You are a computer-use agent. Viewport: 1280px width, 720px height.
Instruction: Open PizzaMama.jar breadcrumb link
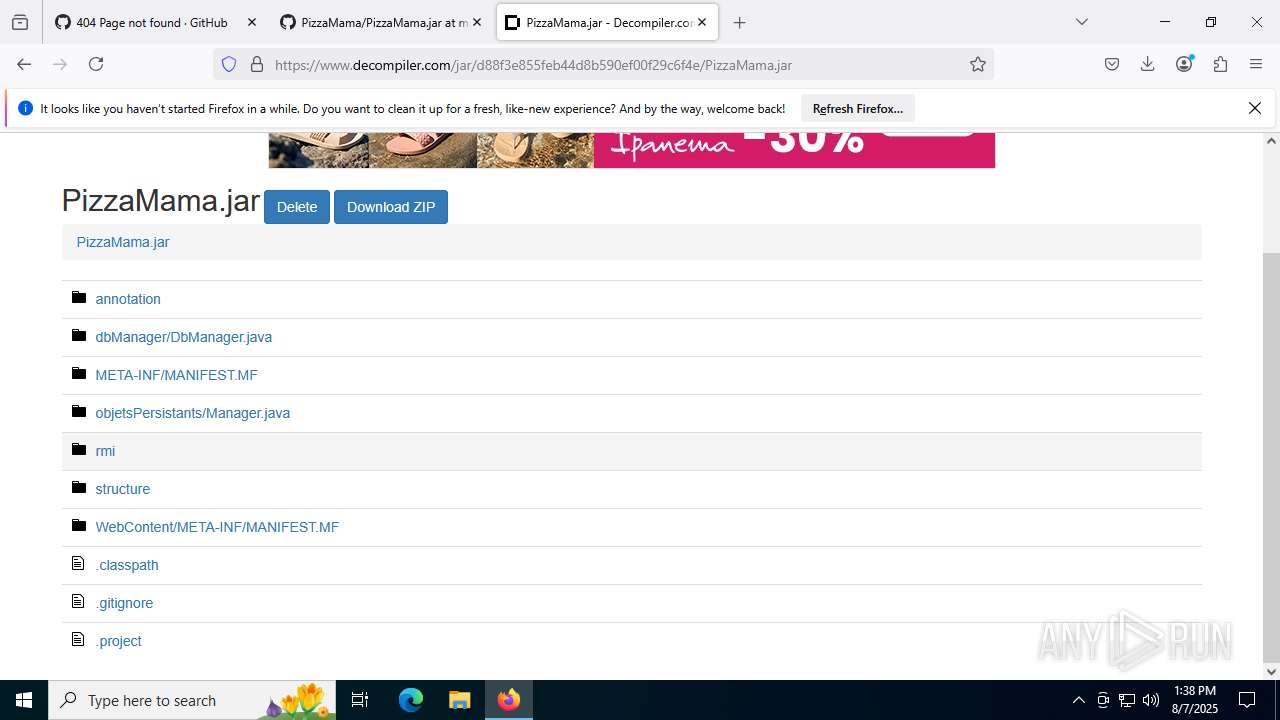click(123, 242)
